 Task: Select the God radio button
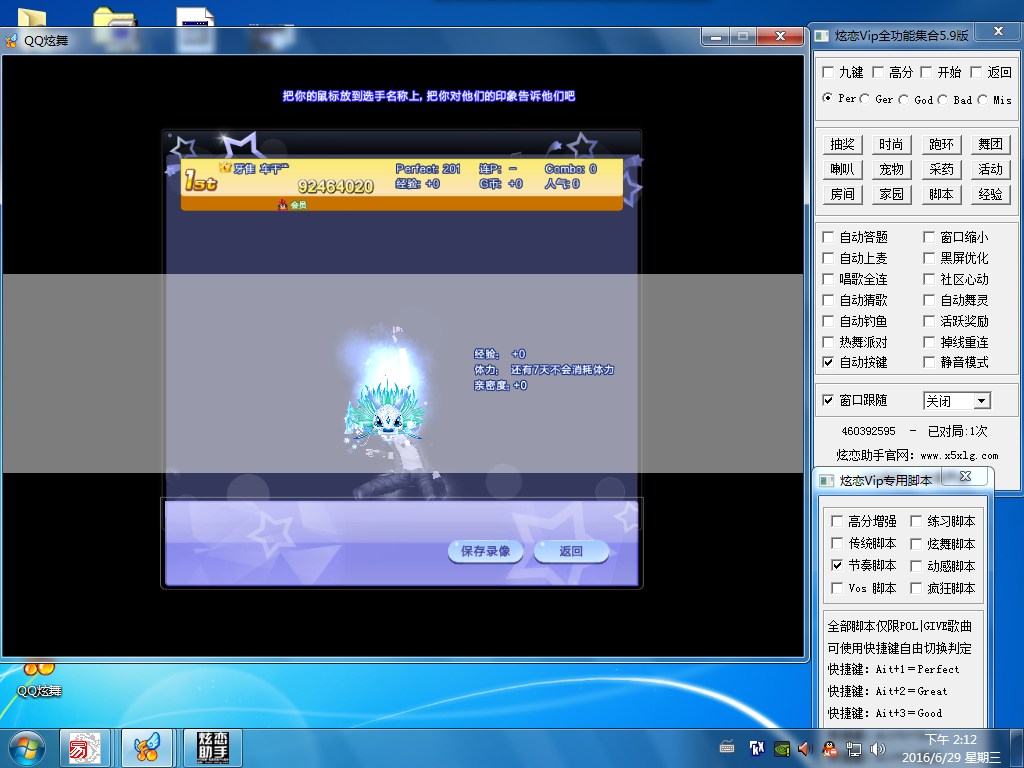(x=904, y=99)
